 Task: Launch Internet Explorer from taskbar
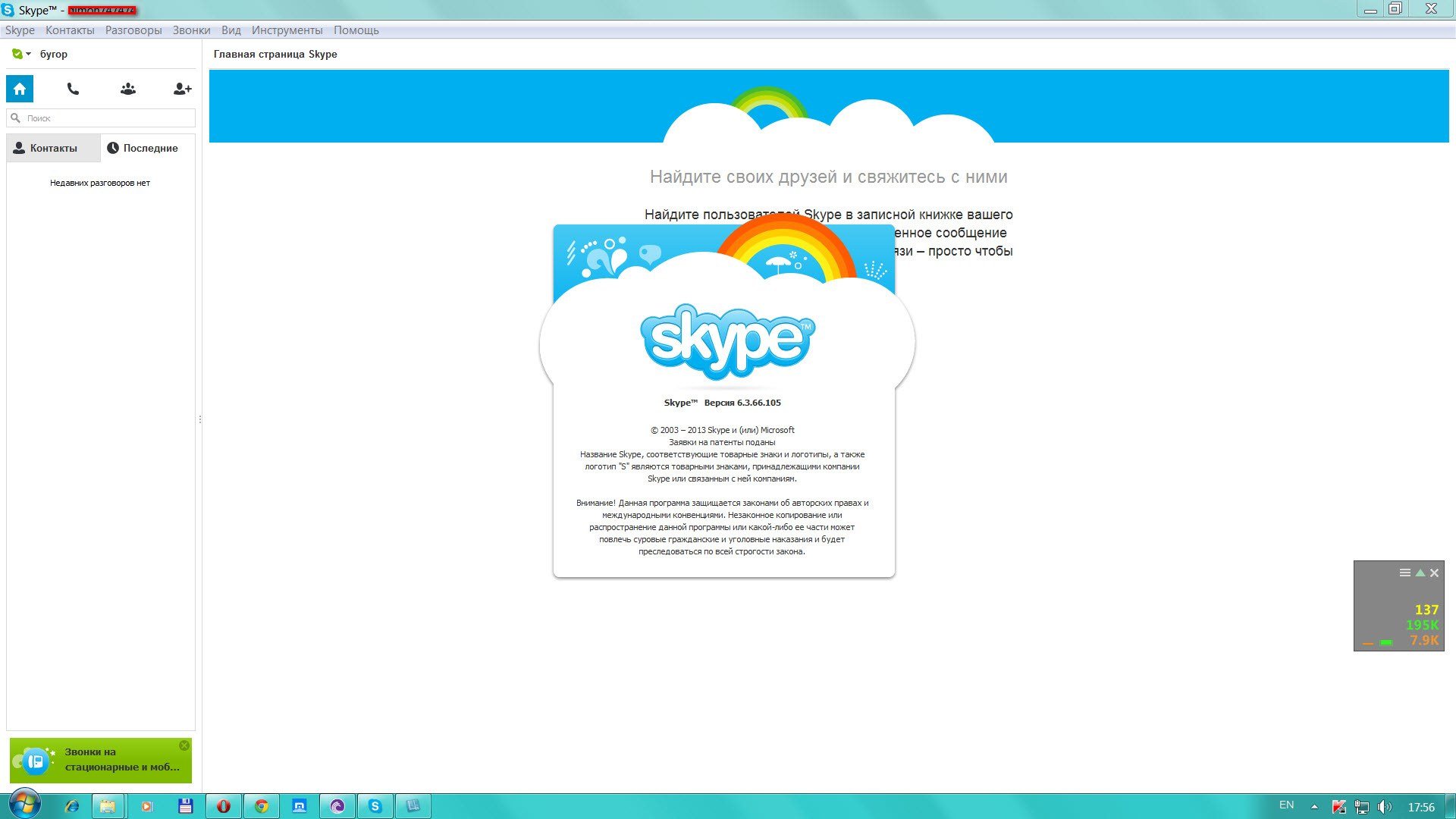point(72,806)
